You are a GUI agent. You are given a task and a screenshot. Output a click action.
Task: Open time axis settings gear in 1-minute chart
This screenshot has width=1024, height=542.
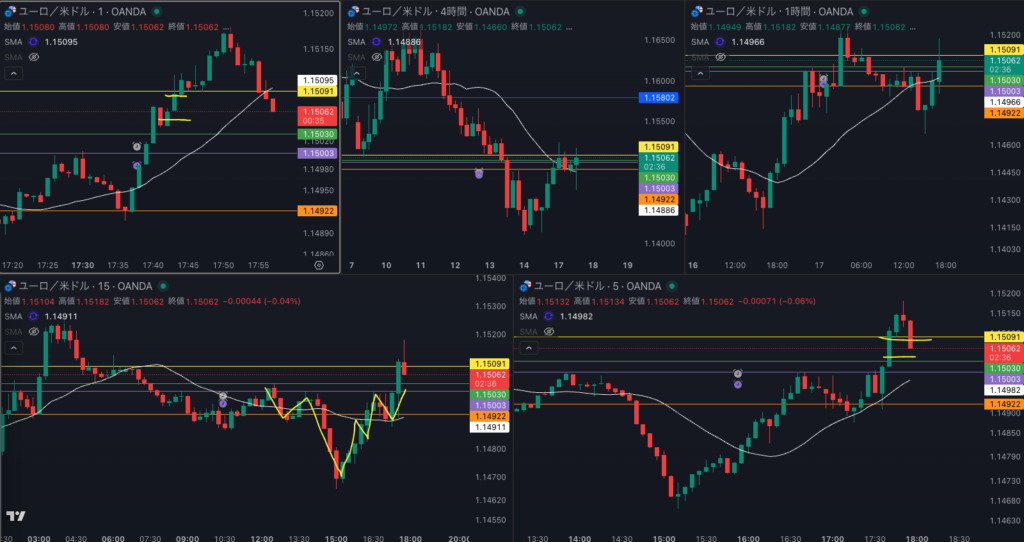(318, 266)
